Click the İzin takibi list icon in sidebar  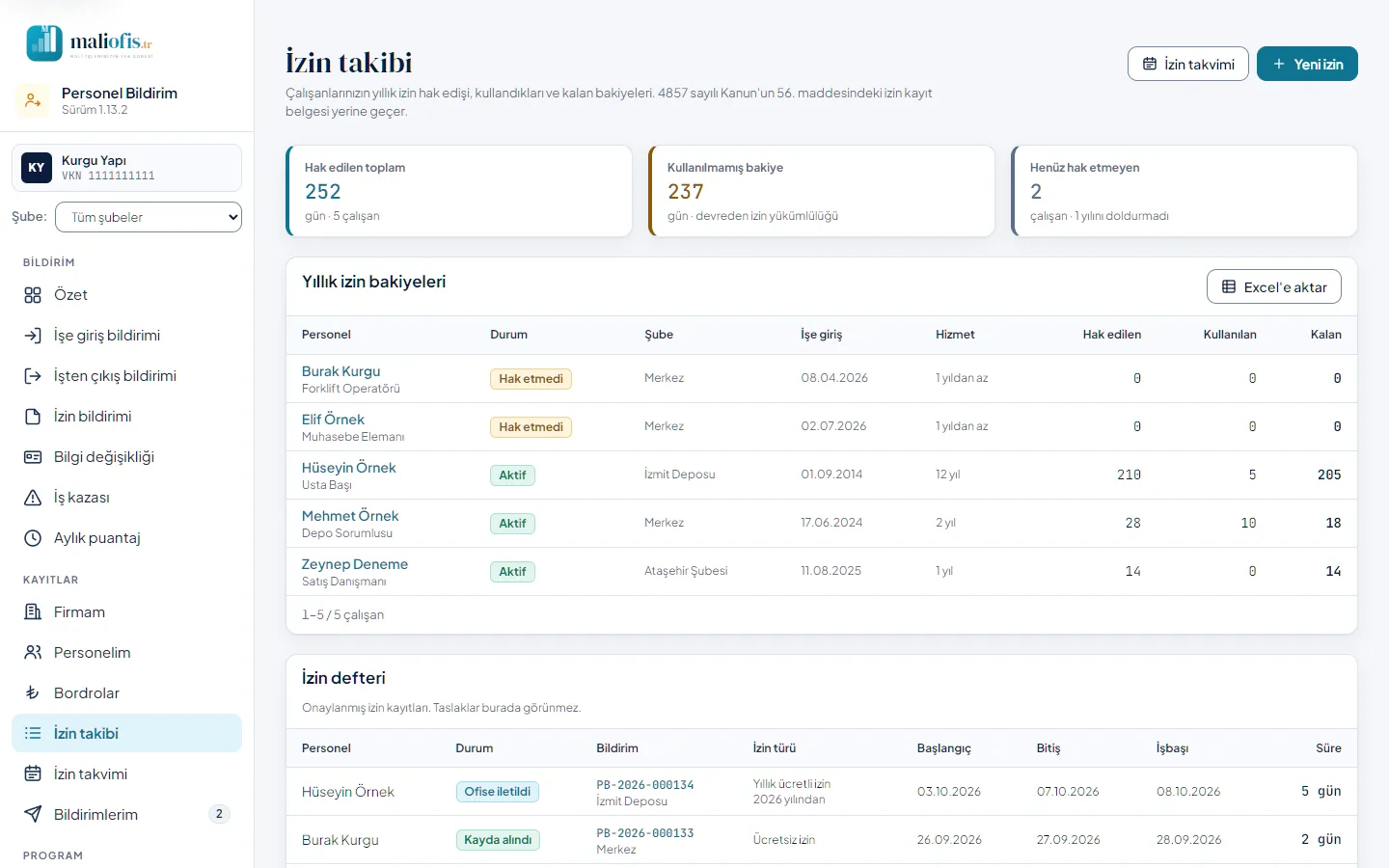(33, 734)
